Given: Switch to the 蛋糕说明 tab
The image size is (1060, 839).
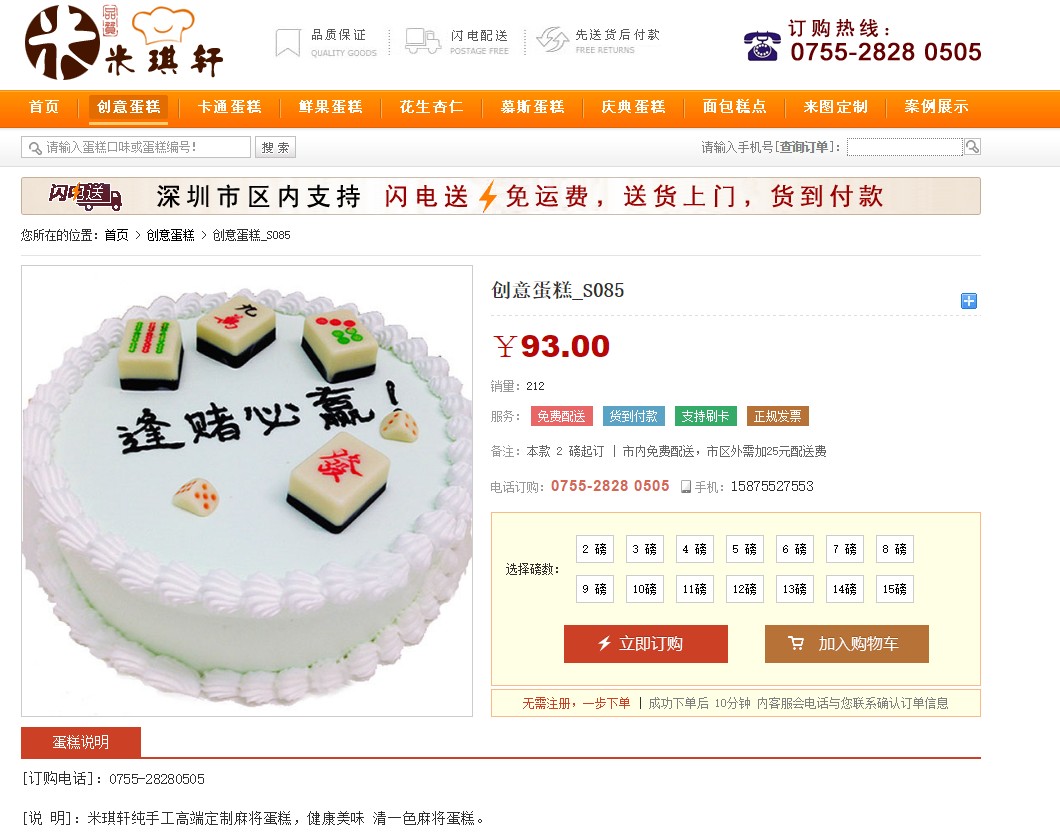Looking at the screenshot, I should (81, 742).
